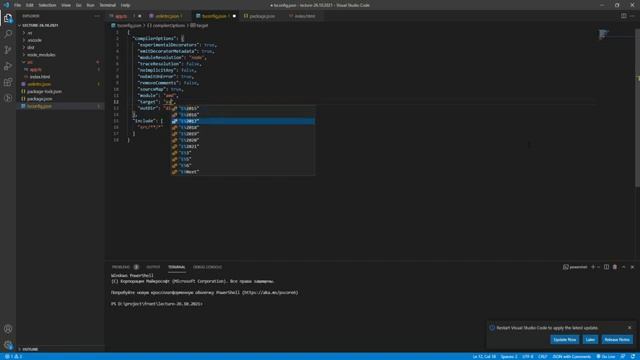Open the File menu
The height and width of the screenshot is (360, 640).
coord(18,5)
